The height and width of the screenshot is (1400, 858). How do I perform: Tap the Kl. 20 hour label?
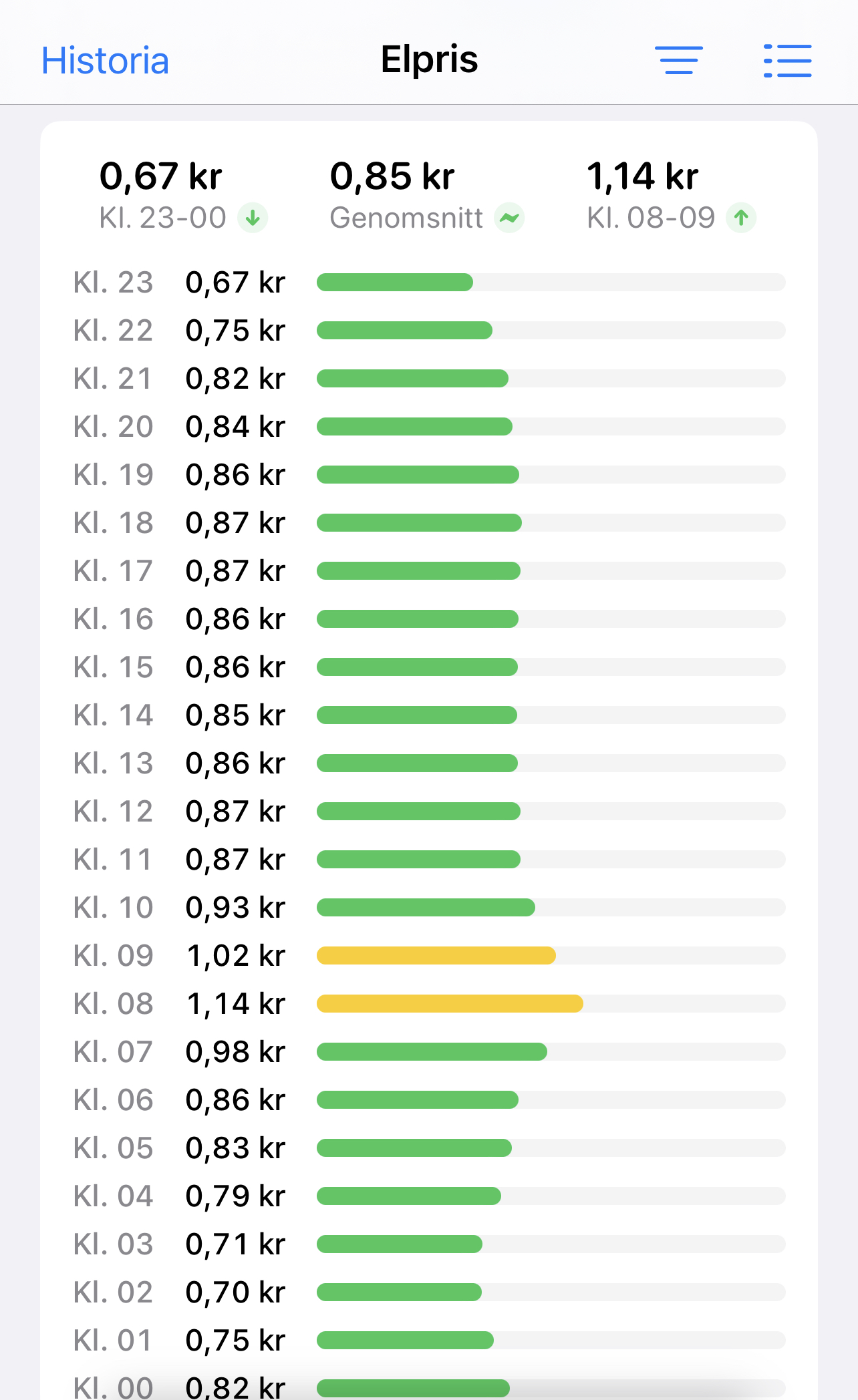114,427
